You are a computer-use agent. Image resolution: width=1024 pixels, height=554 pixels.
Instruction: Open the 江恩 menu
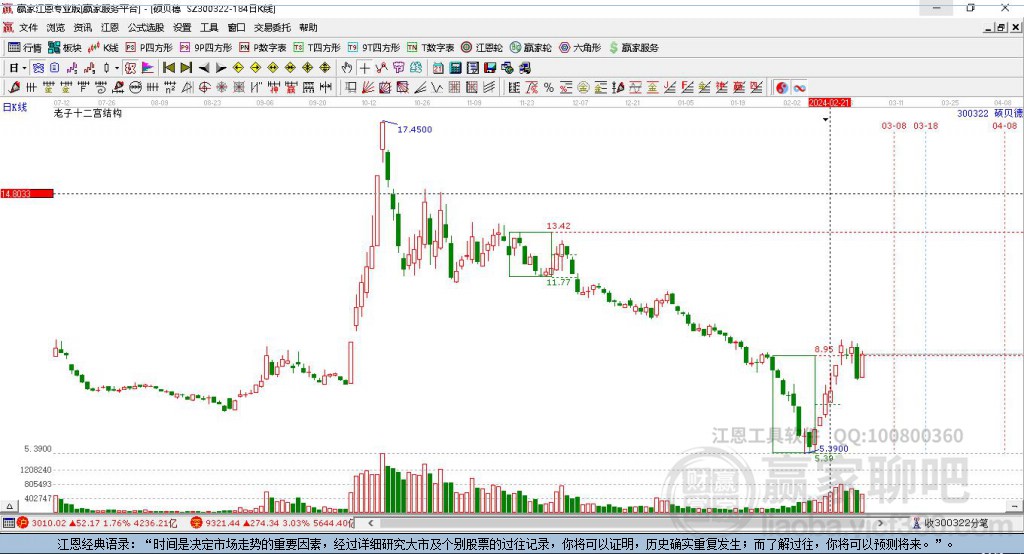pos(110,27)
